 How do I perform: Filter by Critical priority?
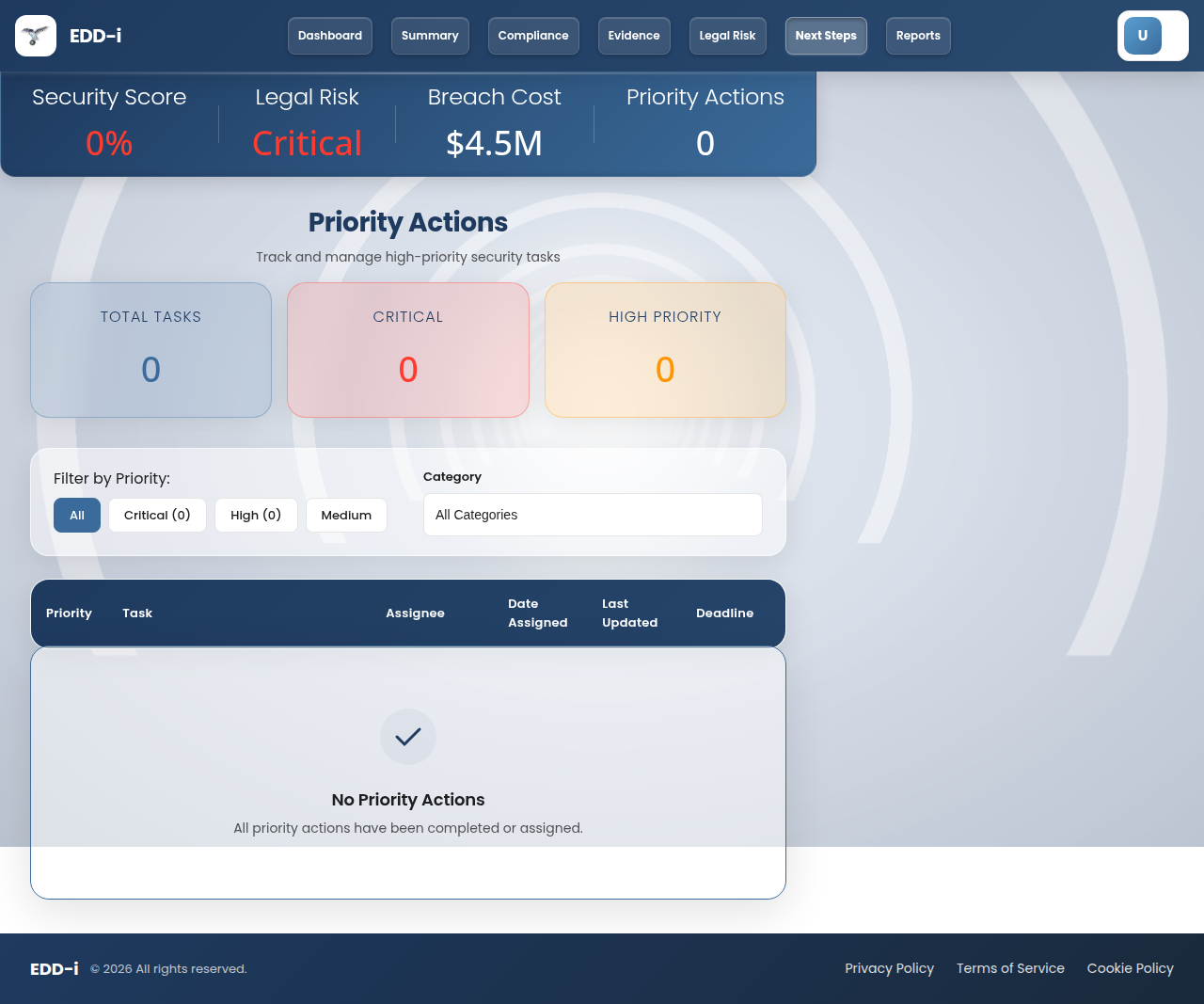[x=157, y=515]
